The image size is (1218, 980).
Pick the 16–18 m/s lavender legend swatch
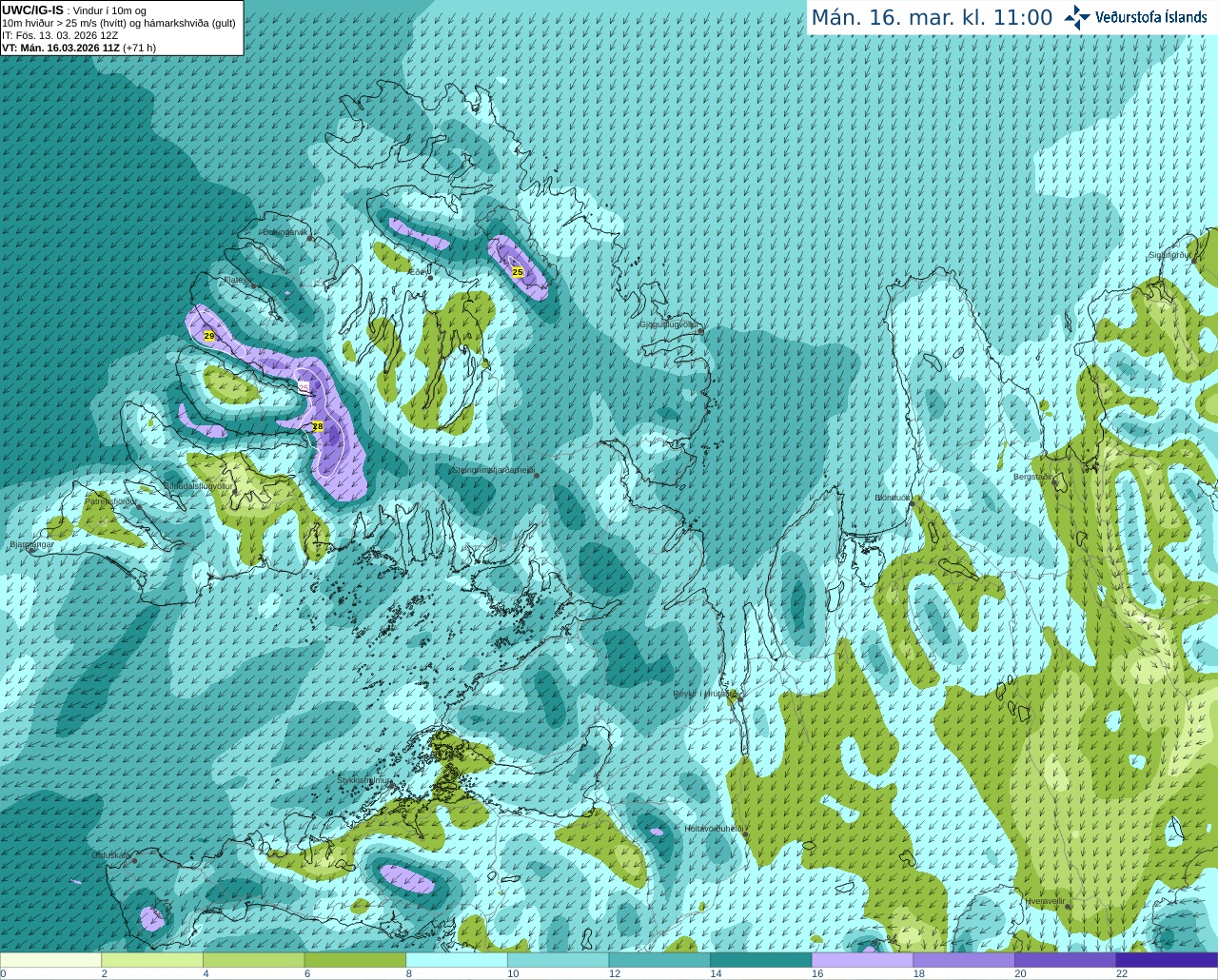click(862, 960)
